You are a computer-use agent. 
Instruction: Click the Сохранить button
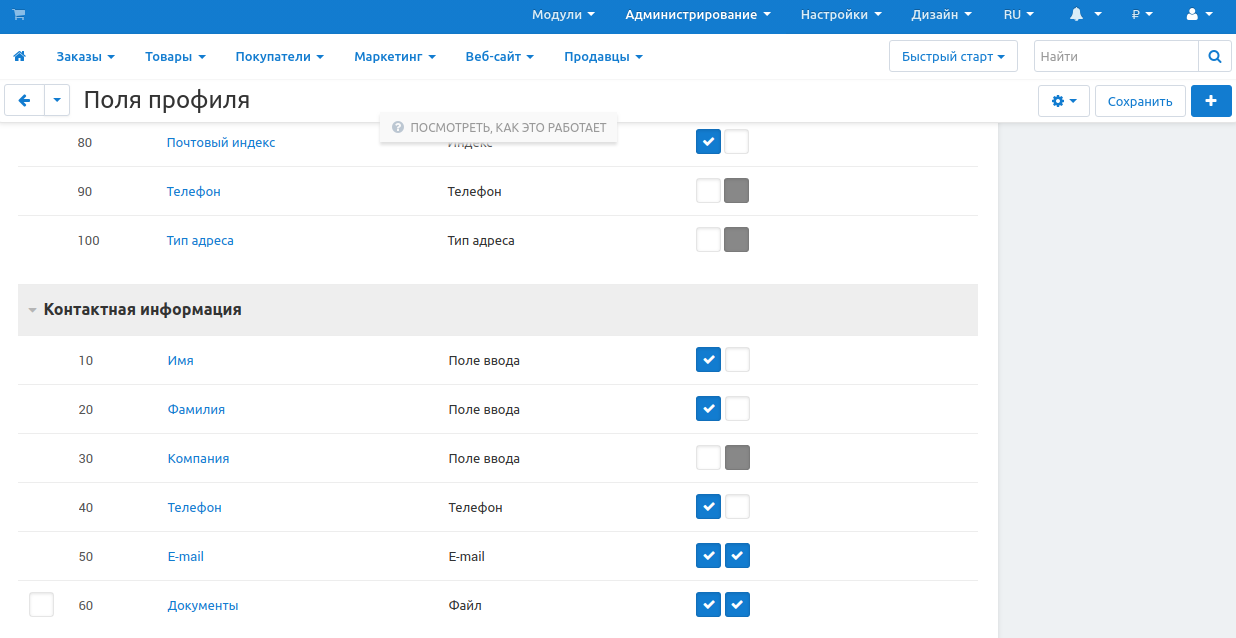tap(1140, 101)
